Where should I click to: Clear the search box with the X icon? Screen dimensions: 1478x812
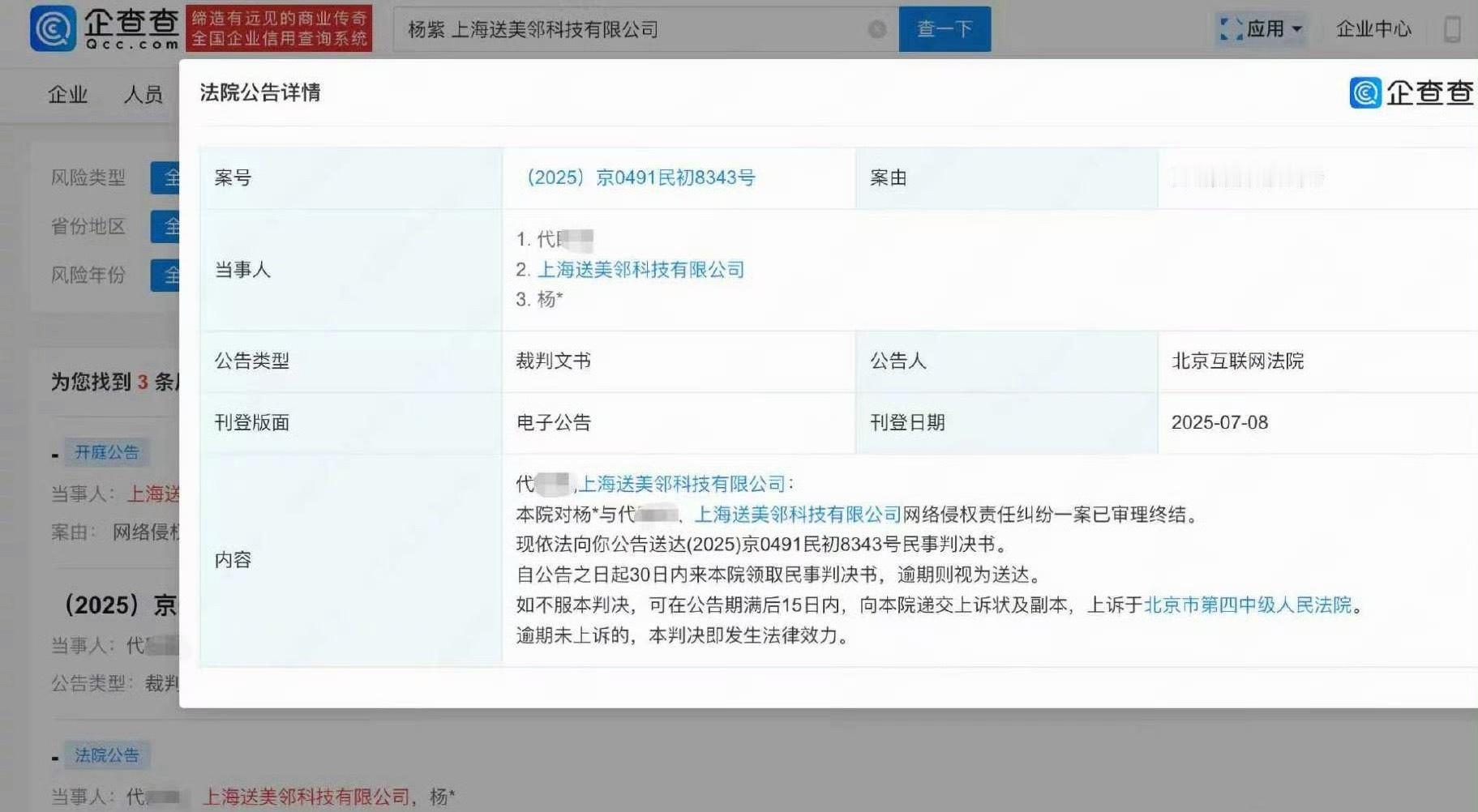[x=876, y=29]
